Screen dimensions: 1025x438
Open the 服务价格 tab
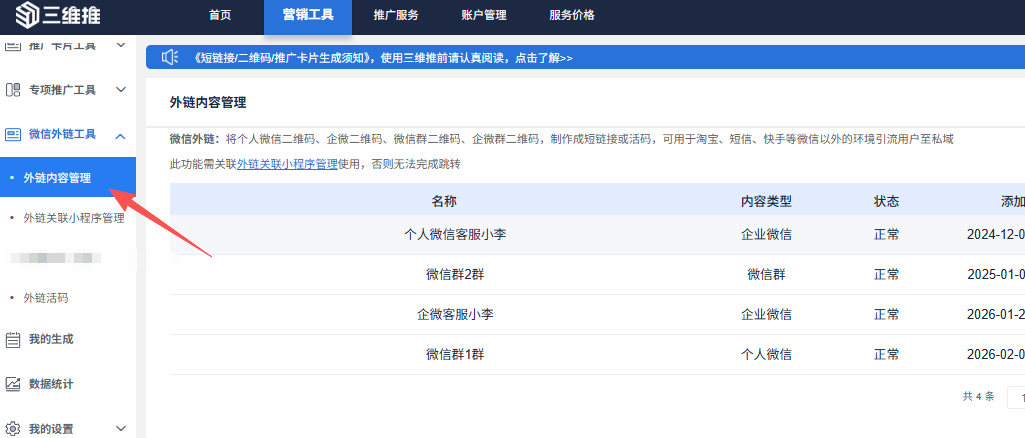(572, 16)
